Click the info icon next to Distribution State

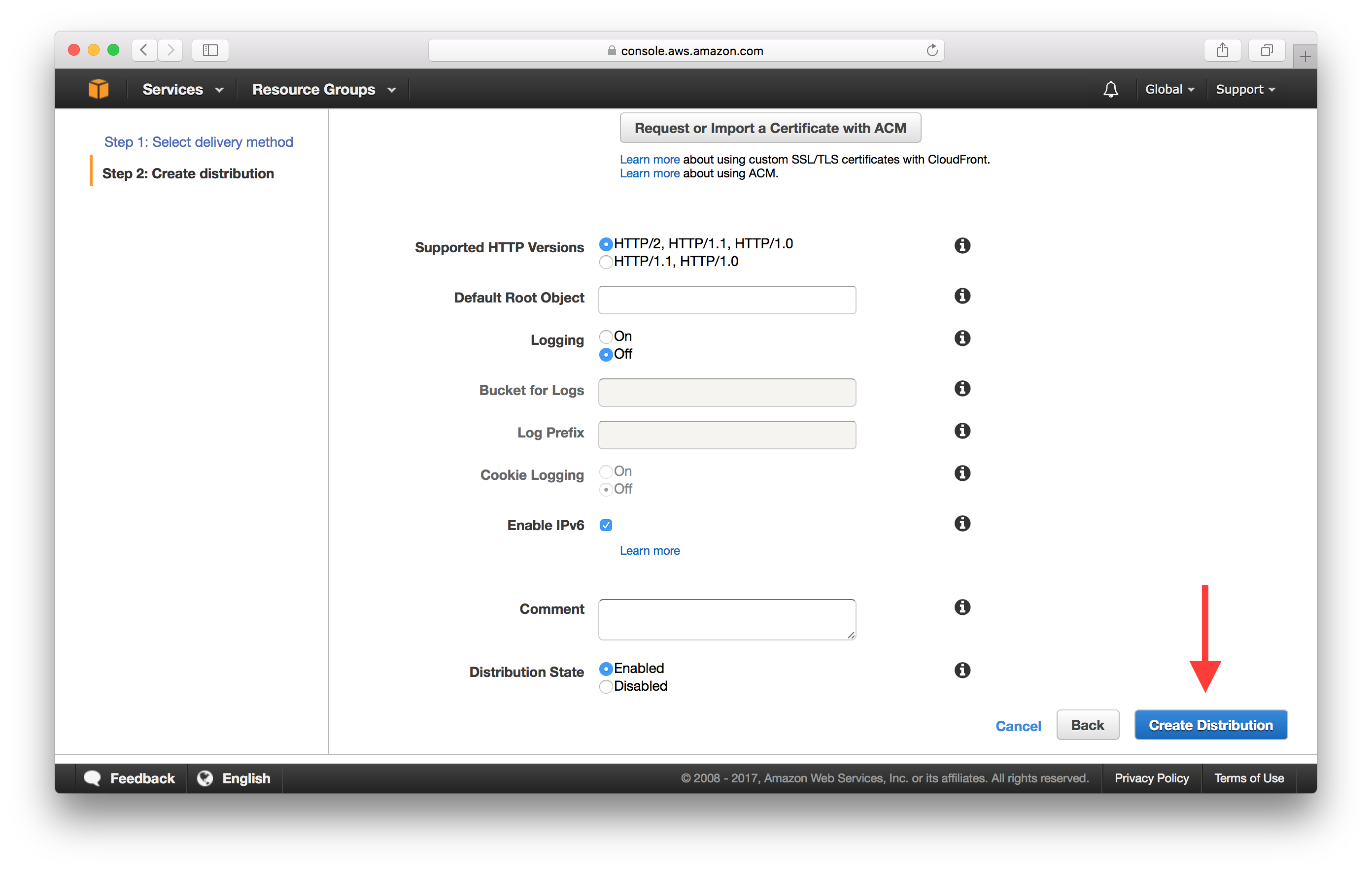(x=962, y=668)
